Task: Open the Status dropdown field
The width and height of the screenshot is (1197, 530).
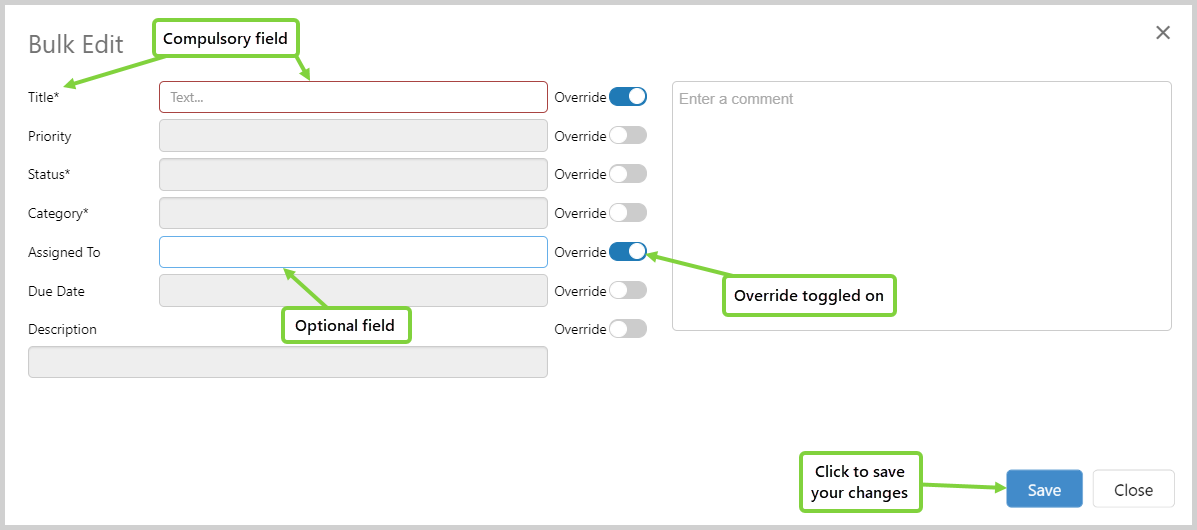Action: (353, 174)
